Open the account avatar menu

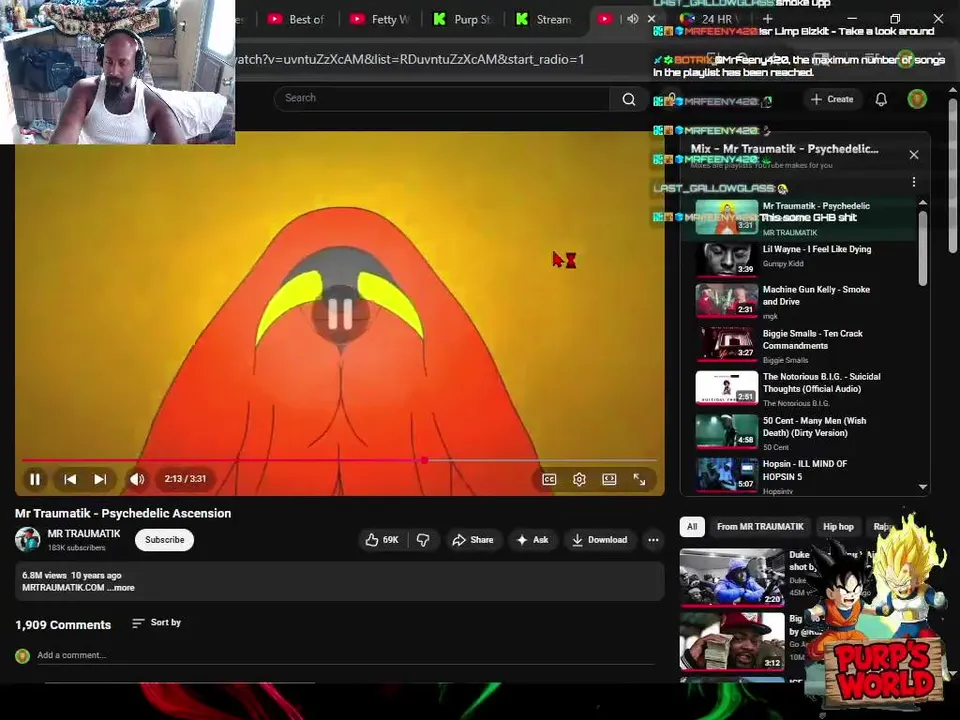pos(917,99)
